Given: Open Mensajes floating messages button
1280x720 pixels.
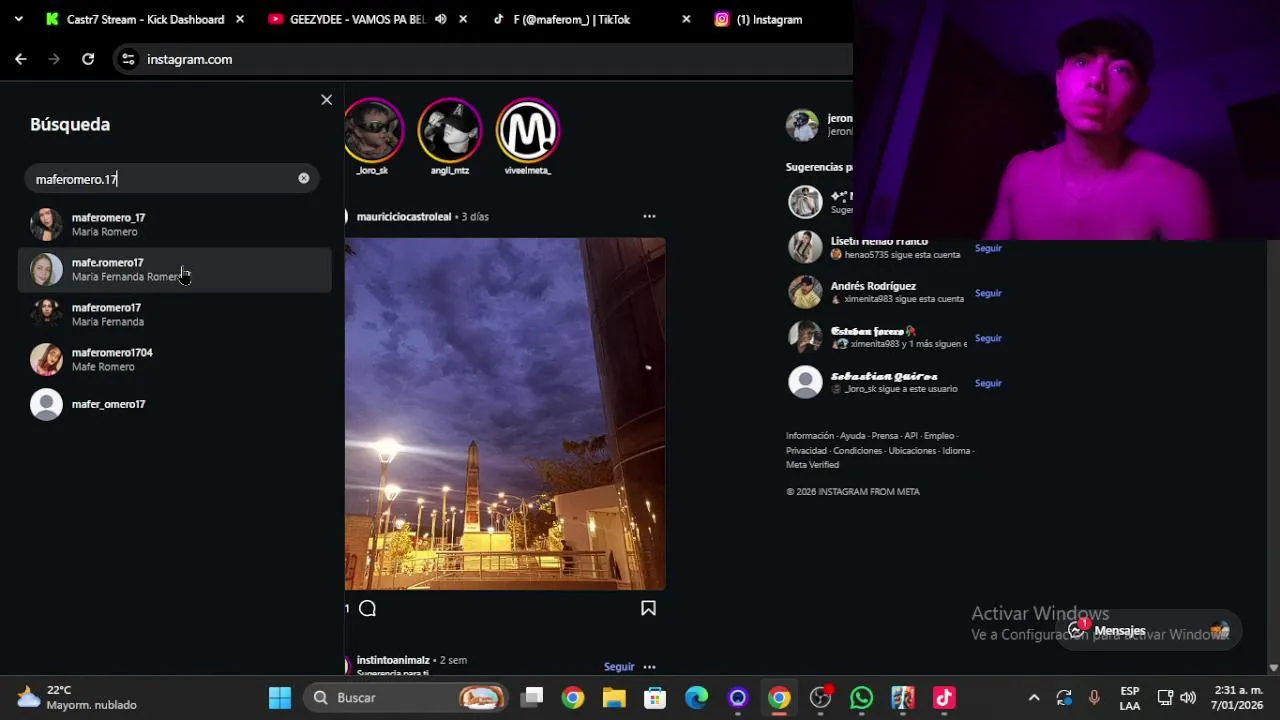Looking at the screenshot, I should point(1148,630).
